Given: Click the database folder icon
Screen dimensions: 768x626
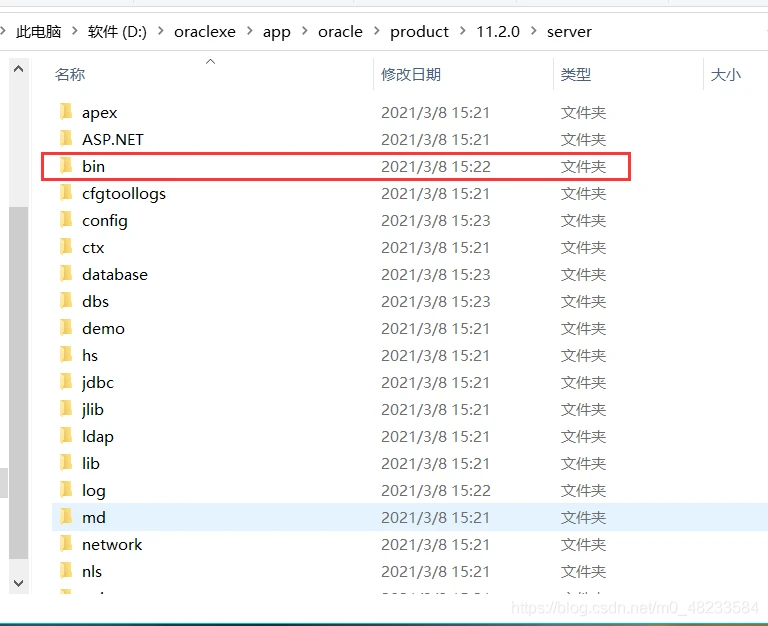Looking at the screenshot, I should 66,274.
